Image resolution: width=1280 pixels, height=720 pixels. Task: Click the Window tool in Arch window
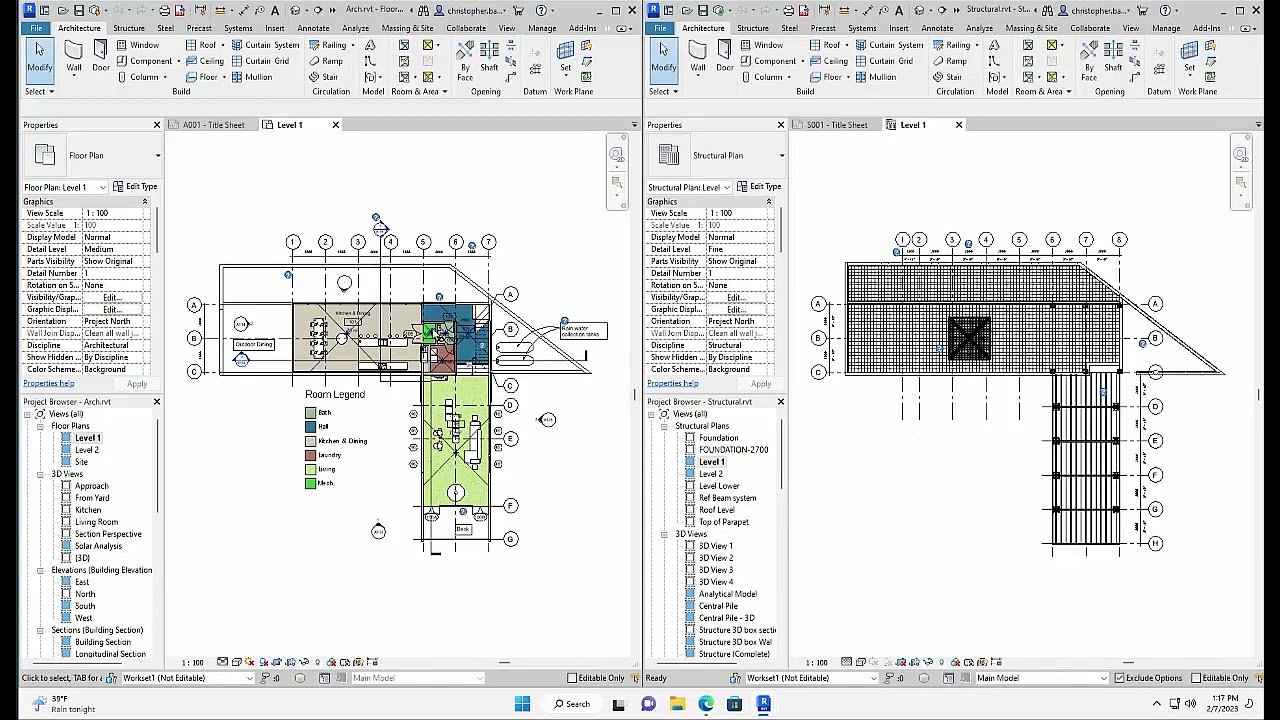point(137,45)
